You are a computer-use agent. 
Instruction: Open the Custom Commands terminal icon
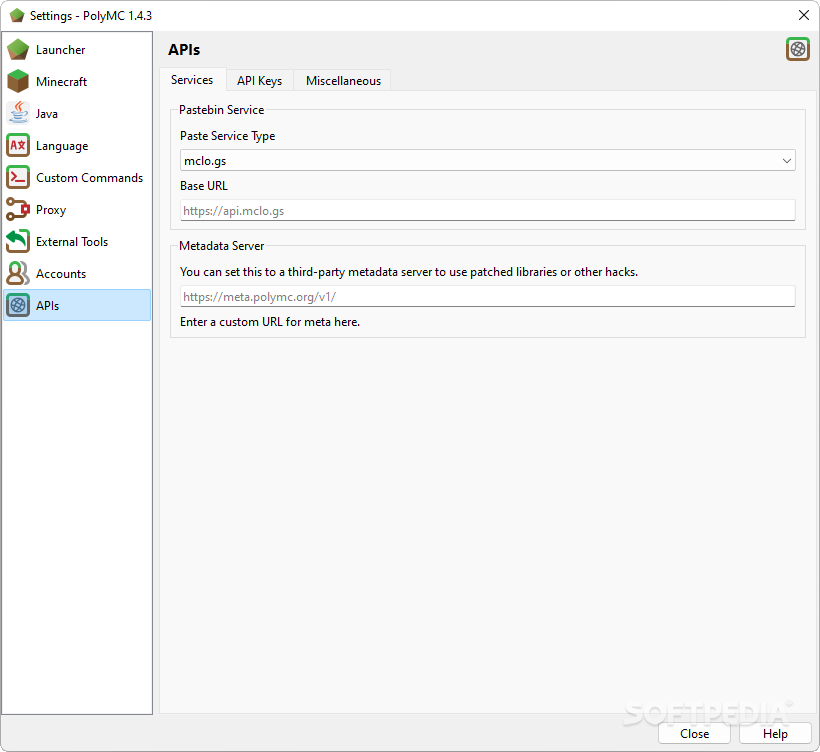(18, 178)
